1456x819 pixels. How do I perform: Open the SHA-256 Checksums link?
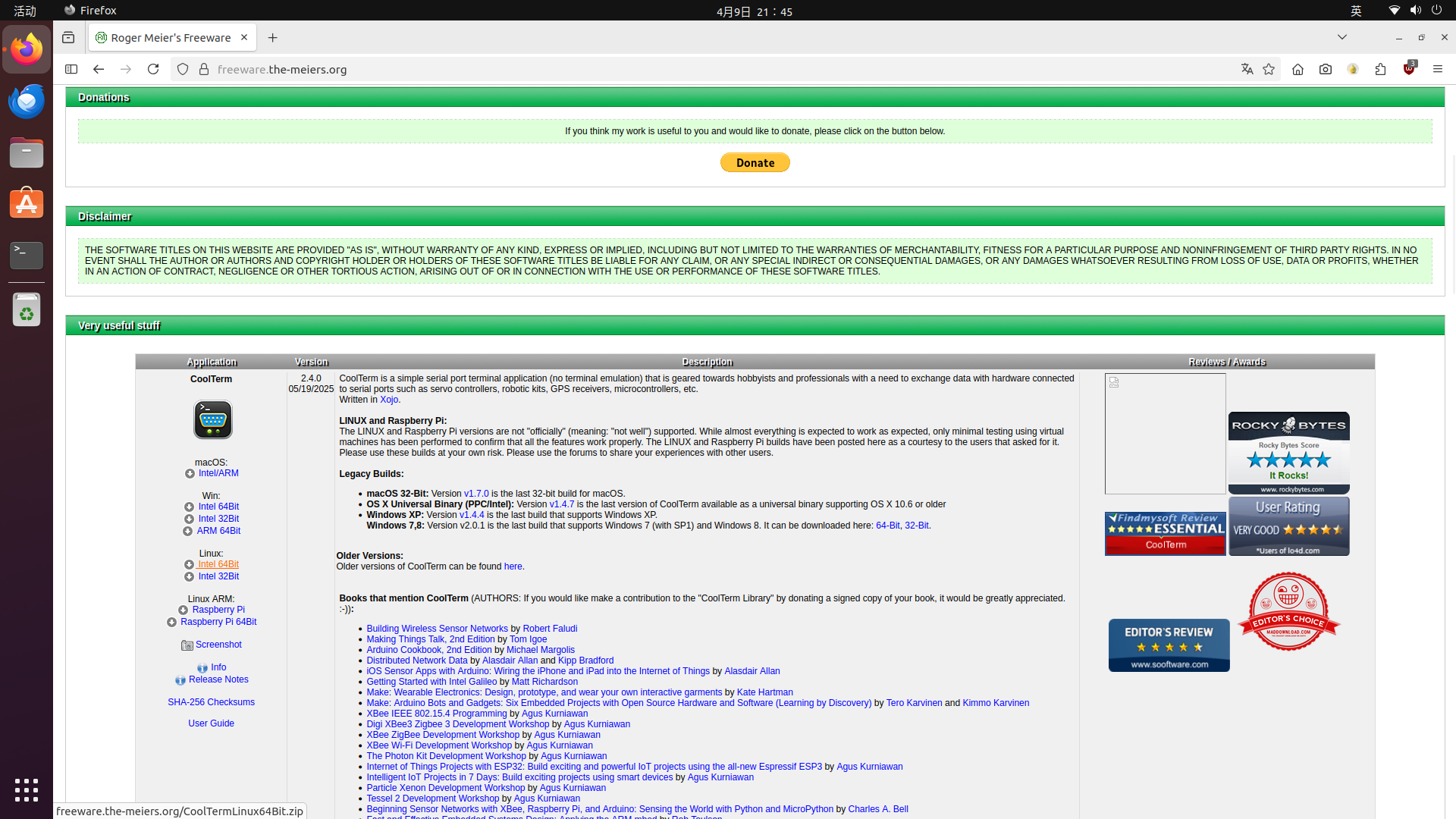click(x=211, y=702)
